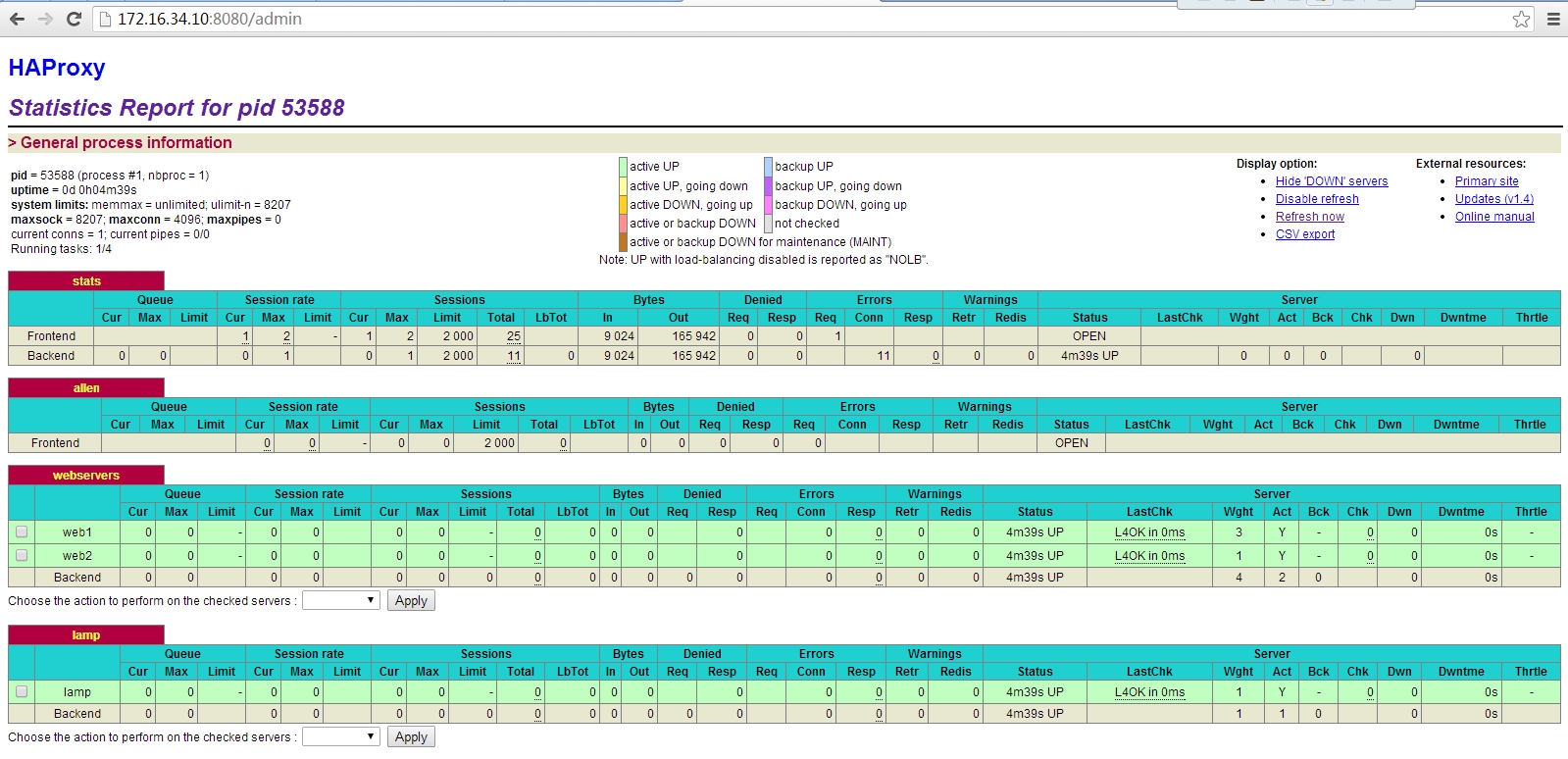This screenshot has width=1568, height=759.
Task: Click the web2 server name cell
Action: 77,556
